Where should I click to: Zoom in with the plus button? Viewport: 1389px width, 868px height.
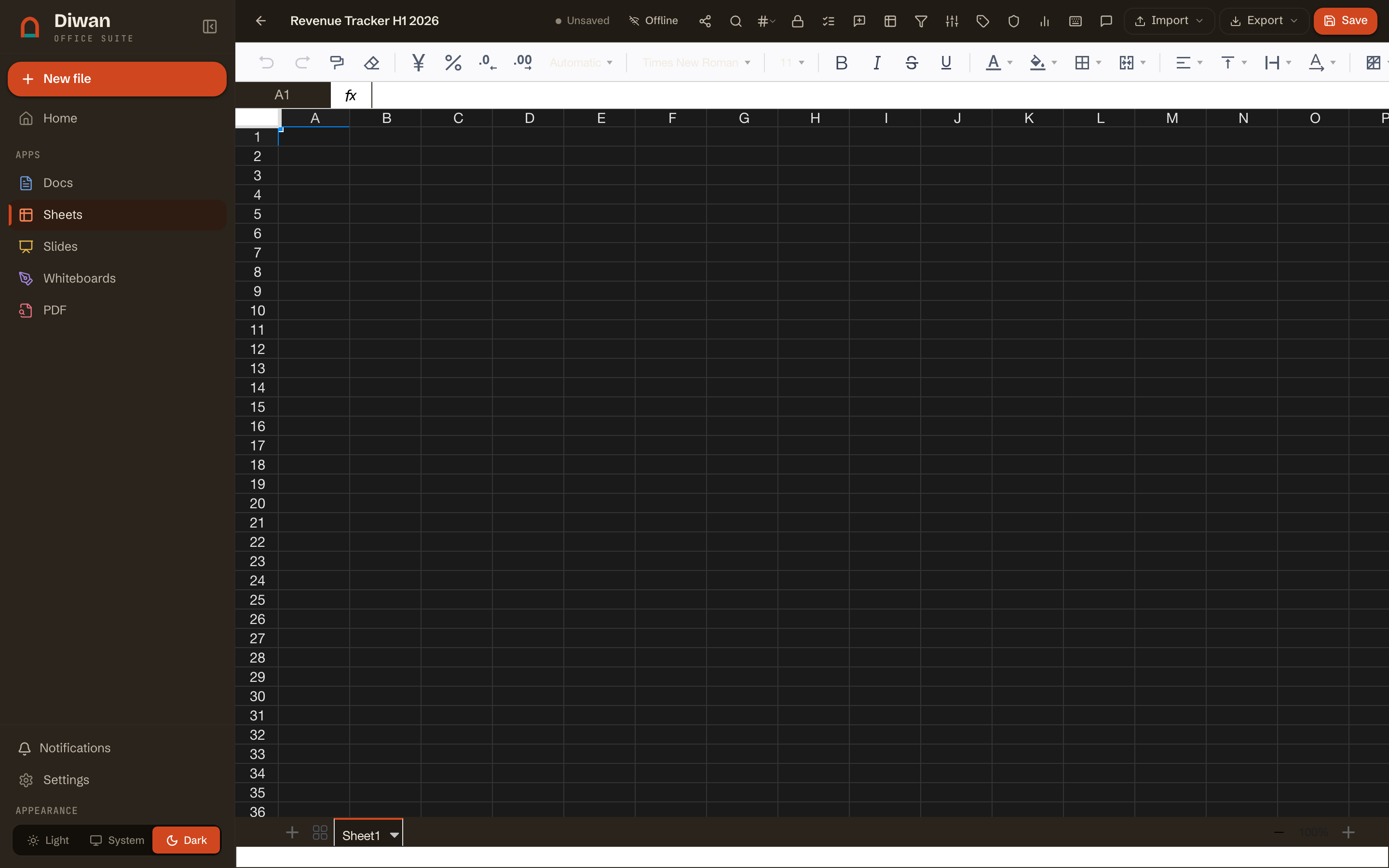click(1348, 832)
